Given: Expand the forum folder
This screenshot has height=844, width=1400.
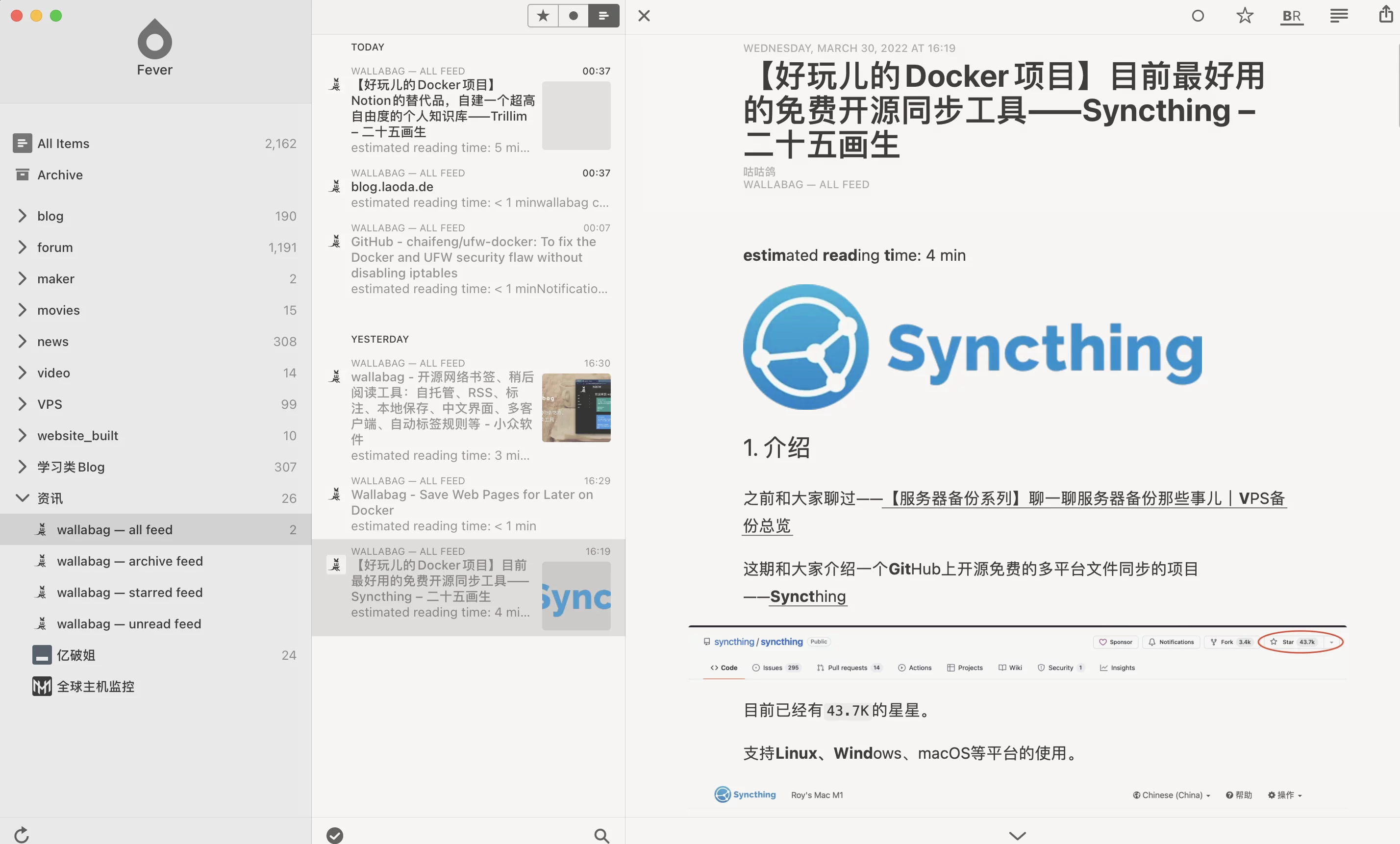Looking at the screenshot, I should pos(22,248).
